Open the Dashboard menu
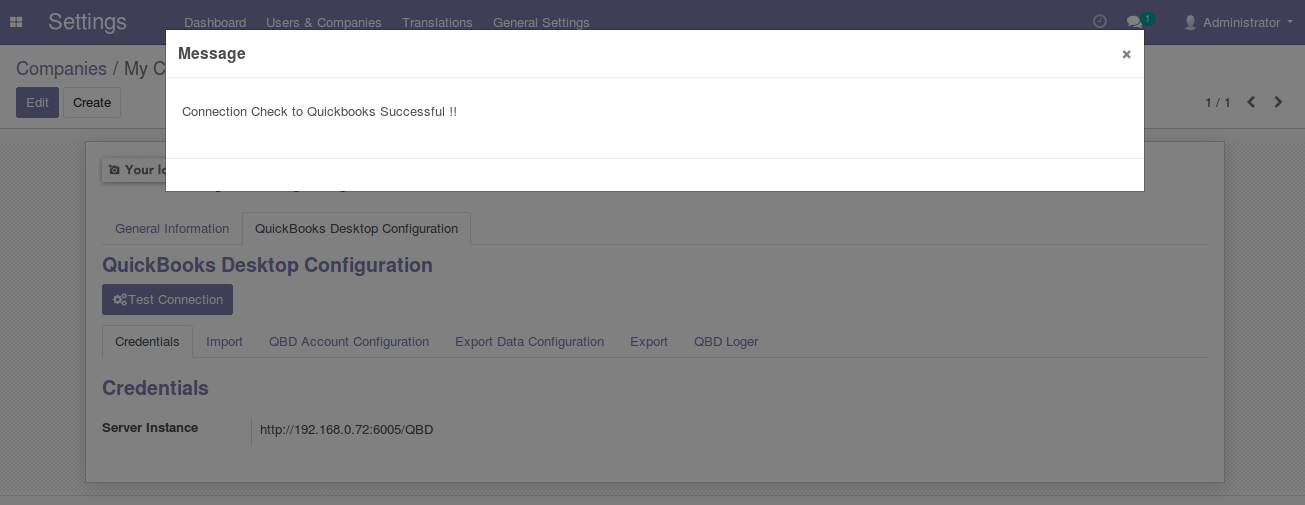Screen dimensions: 1305x505 click(x=215, y=22)
